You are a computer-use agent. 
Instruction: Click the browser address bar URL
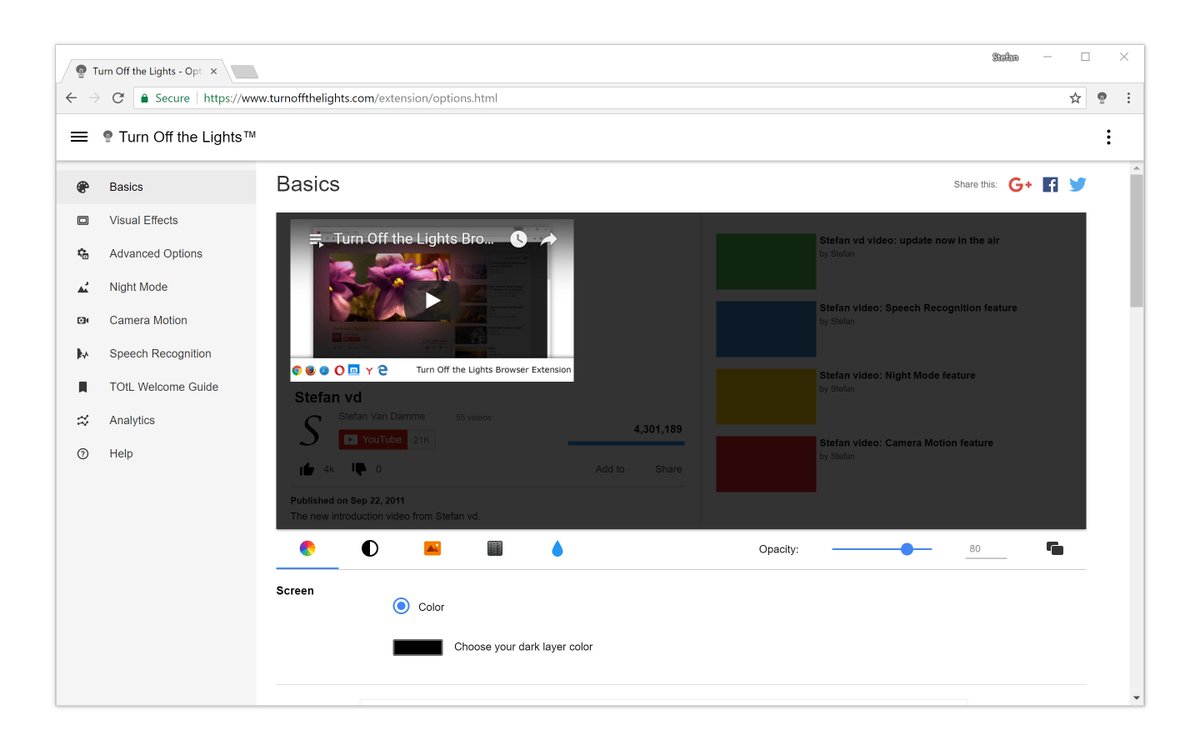pyautogui.click(x=350, y=98)
